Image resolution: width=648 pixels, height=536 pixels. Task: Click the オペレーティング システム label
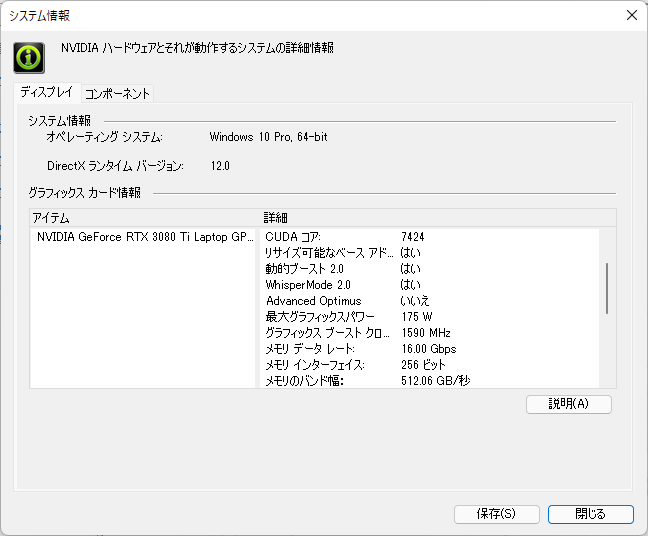105,137
